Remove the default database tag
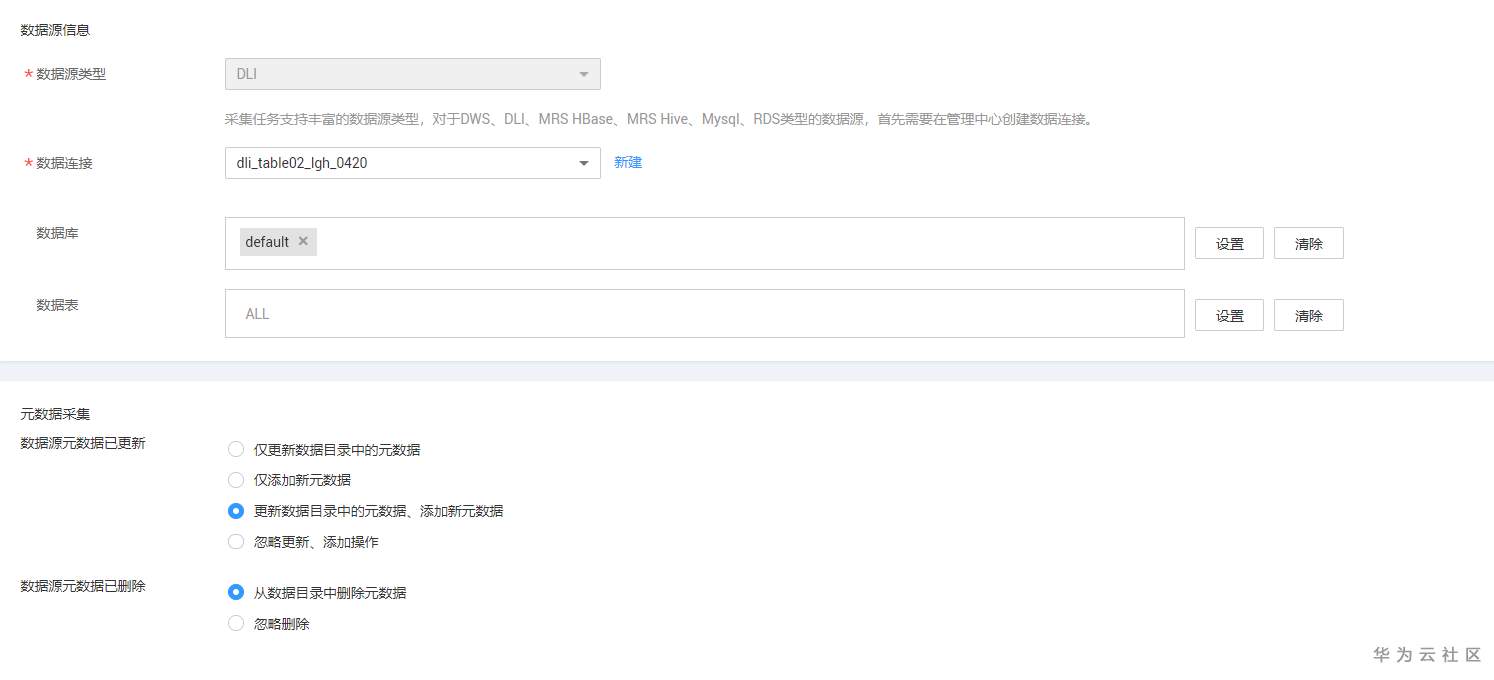The height and width of the screenshot is (680, 1494). [x=303, y=241]
